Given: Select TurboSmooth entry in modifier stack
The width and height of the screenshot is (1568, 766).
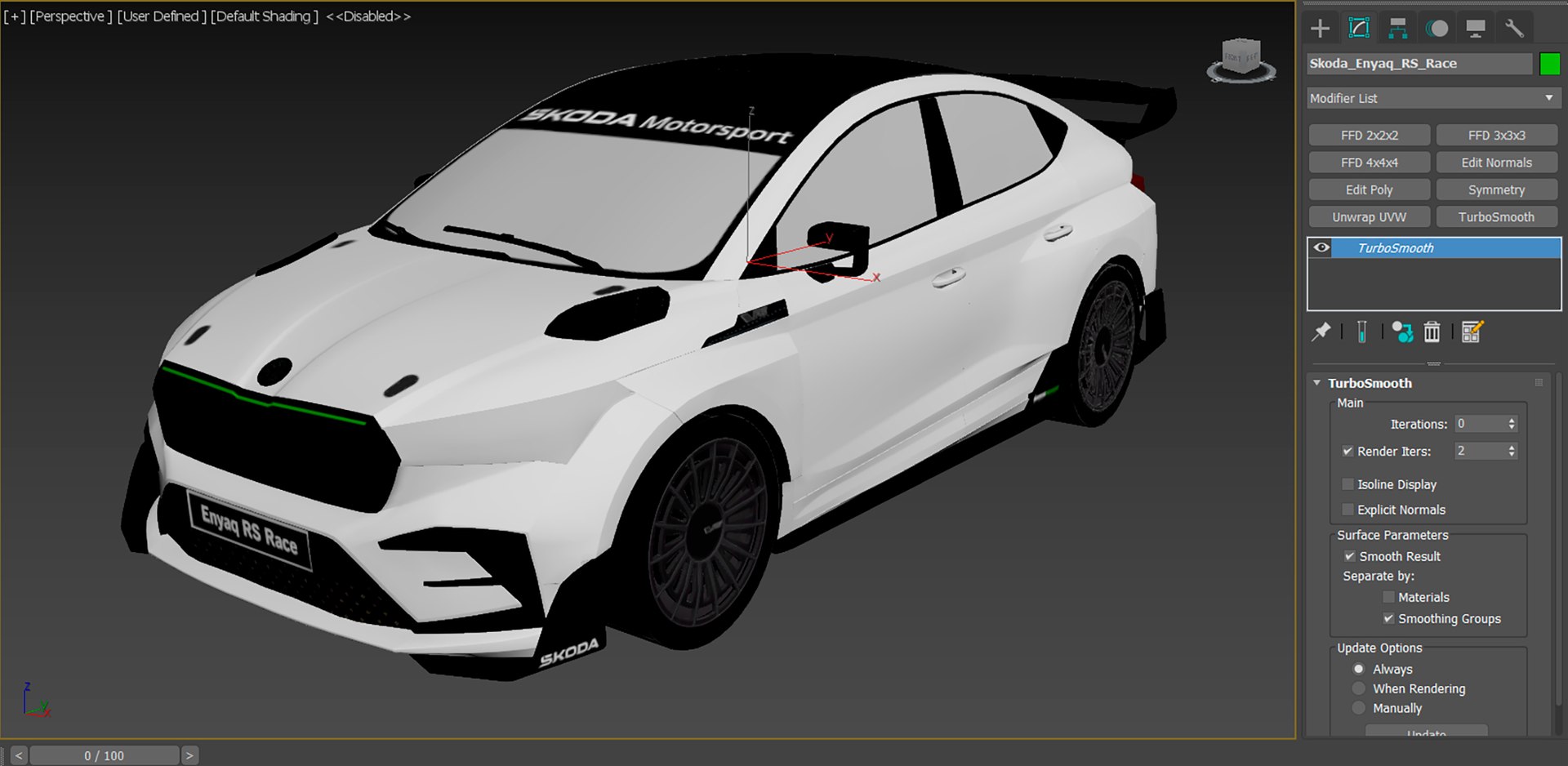Looking at the screenshot, I should tap(1445, 247).
